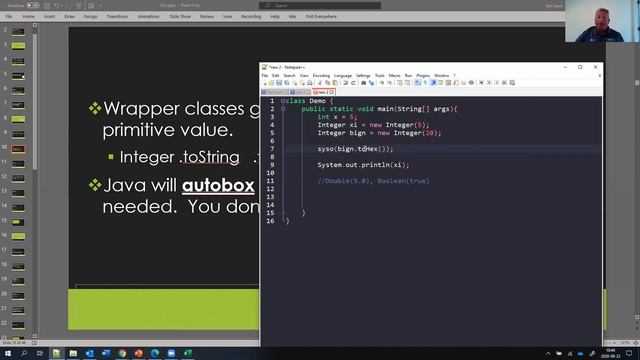This screenshot has width=640, height=360.
Task: Select slide 10 thumbnail in PowerPoint panel
Action: pyautogui.click(x=18, y=149)
